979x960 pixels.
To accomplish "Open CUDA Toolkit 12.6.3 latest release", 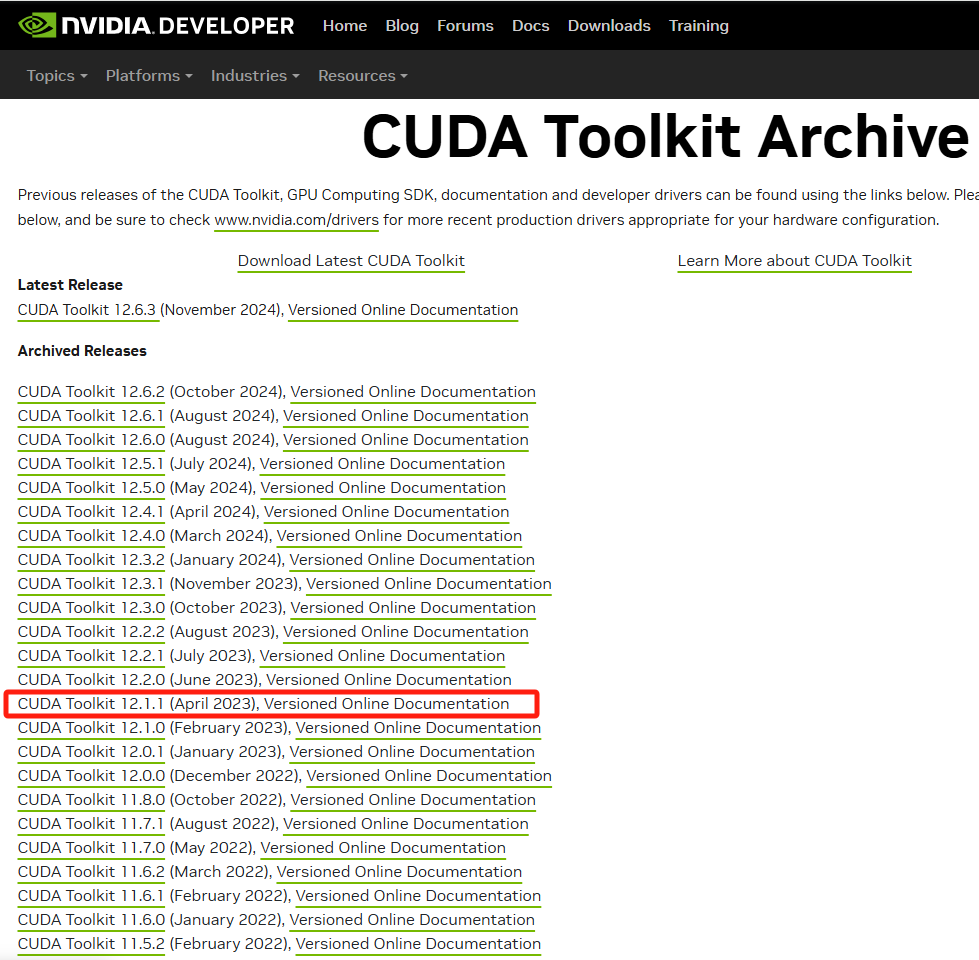I will [87, 310].
